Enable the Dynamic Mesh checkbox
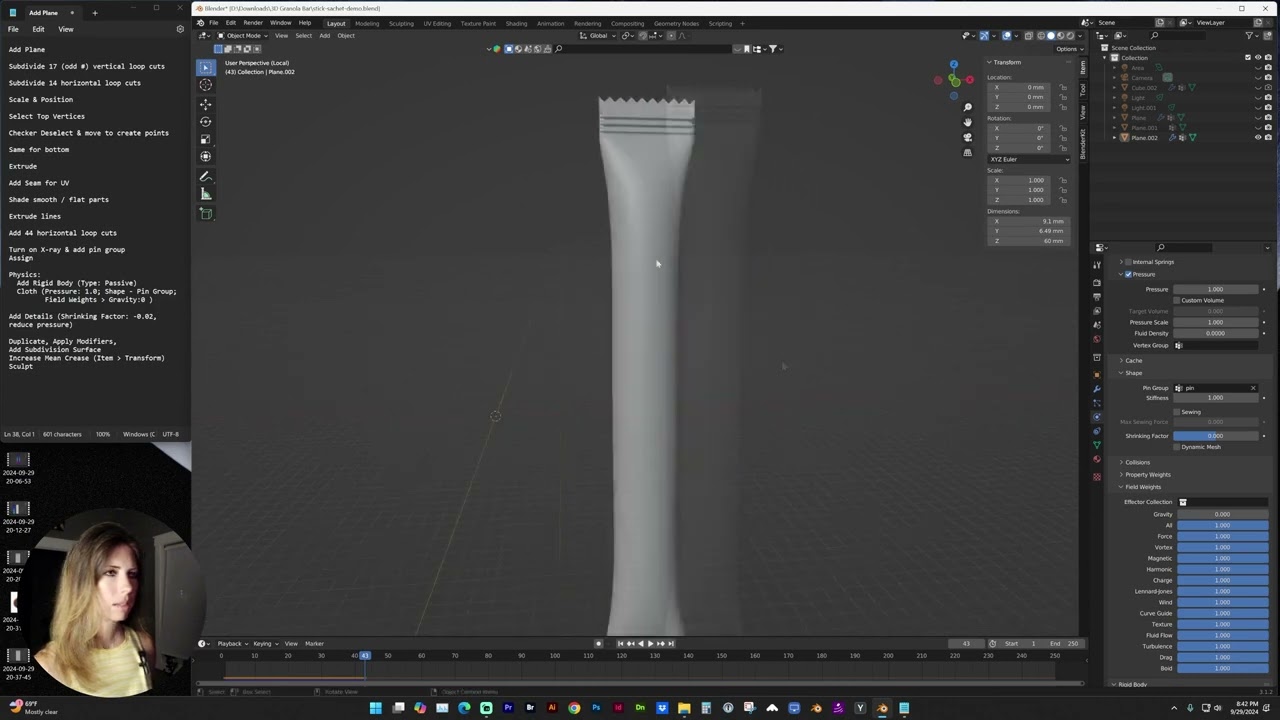The height and width of the screenshot is (720, 1280). coord(1177,447)
